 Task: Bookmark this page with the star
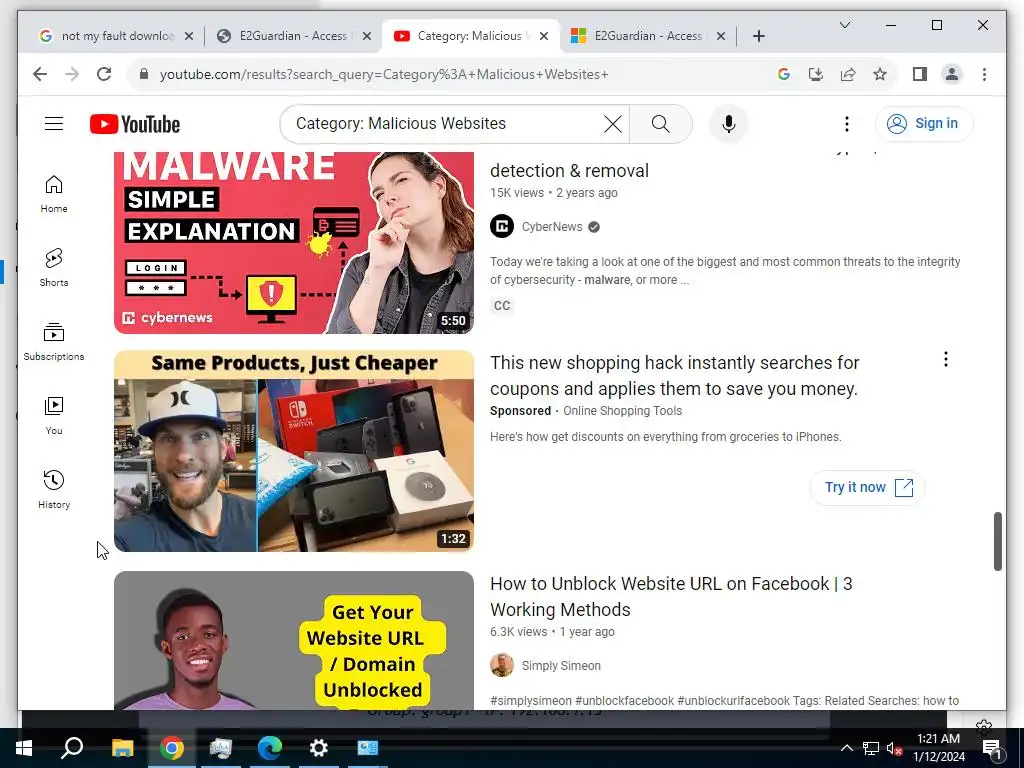880,74
